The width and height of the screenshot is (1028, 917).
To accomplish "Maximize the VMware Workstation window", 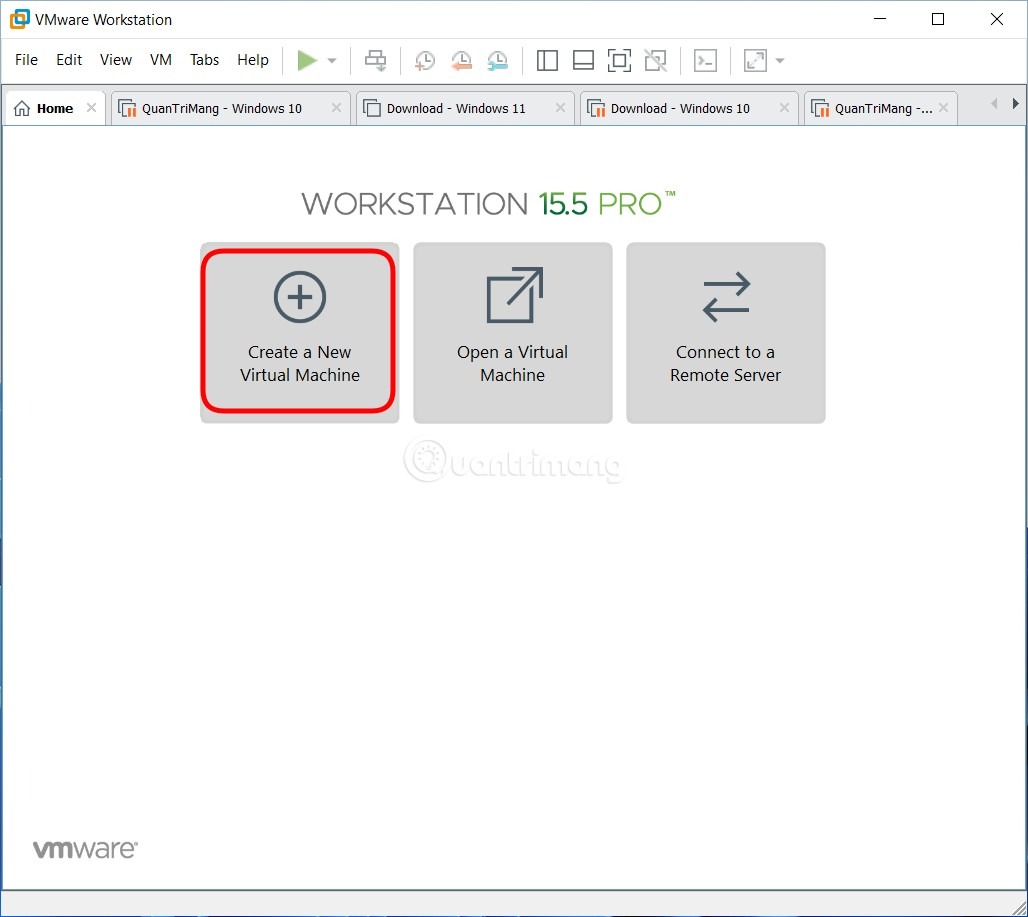I will coord(938,19).
